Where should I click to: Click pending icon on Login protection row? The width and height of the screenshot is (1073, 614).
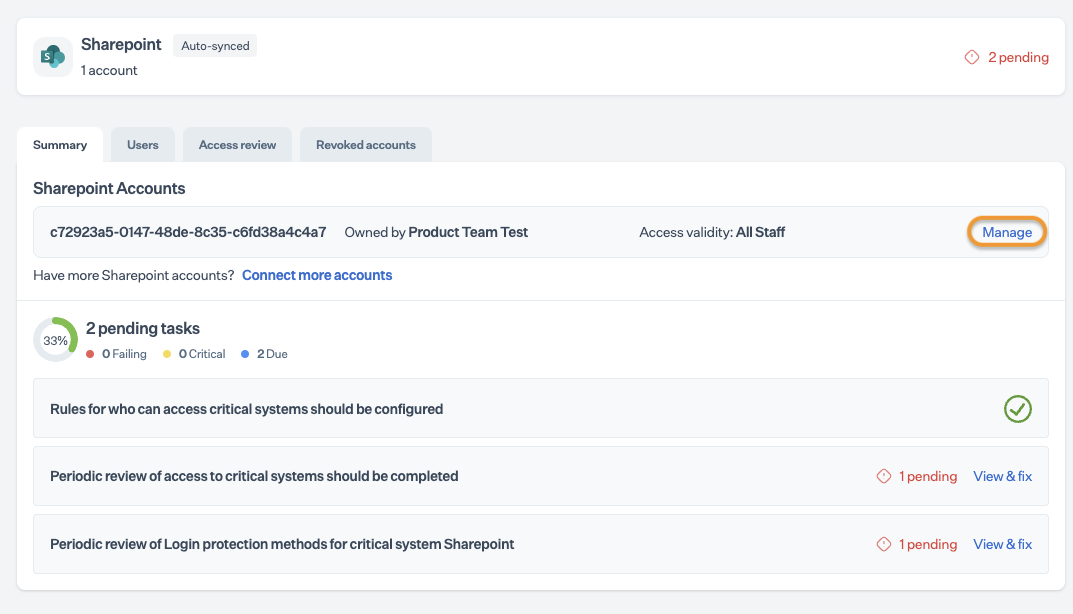[x=884, y=545]
